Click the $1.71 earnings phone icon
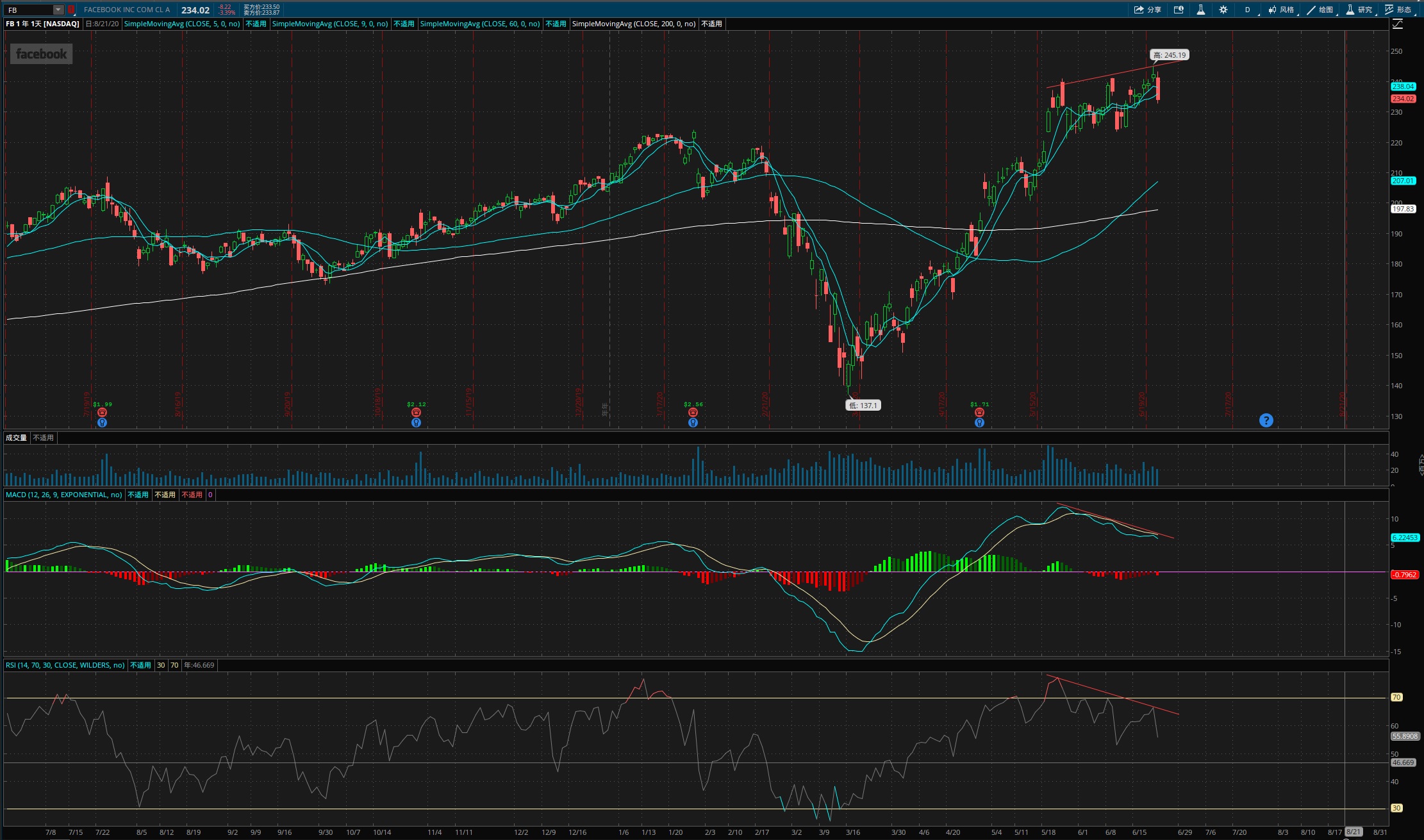1424x840 pixels. 979,413
